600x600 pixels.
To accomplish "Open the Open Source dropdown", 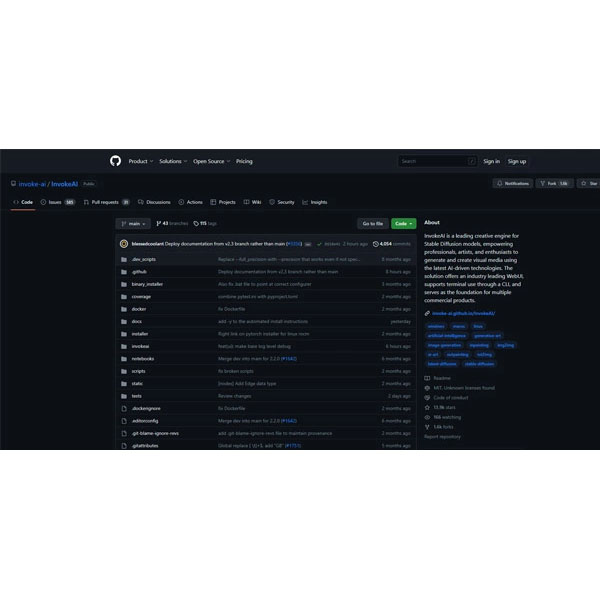I will click(x=210, y=161).
